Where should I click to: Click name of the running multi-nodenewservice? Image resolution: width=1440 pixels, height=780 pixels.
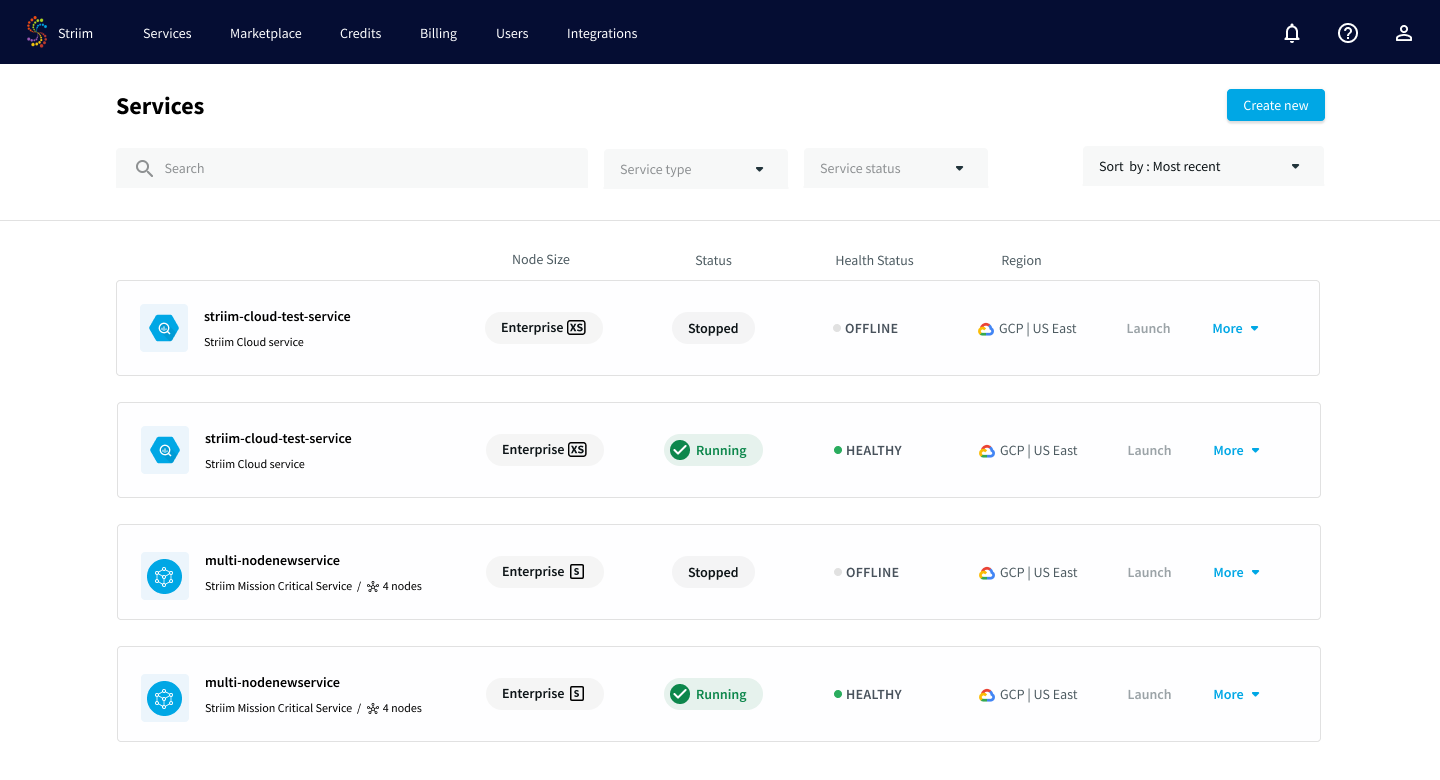coord(272,682)
